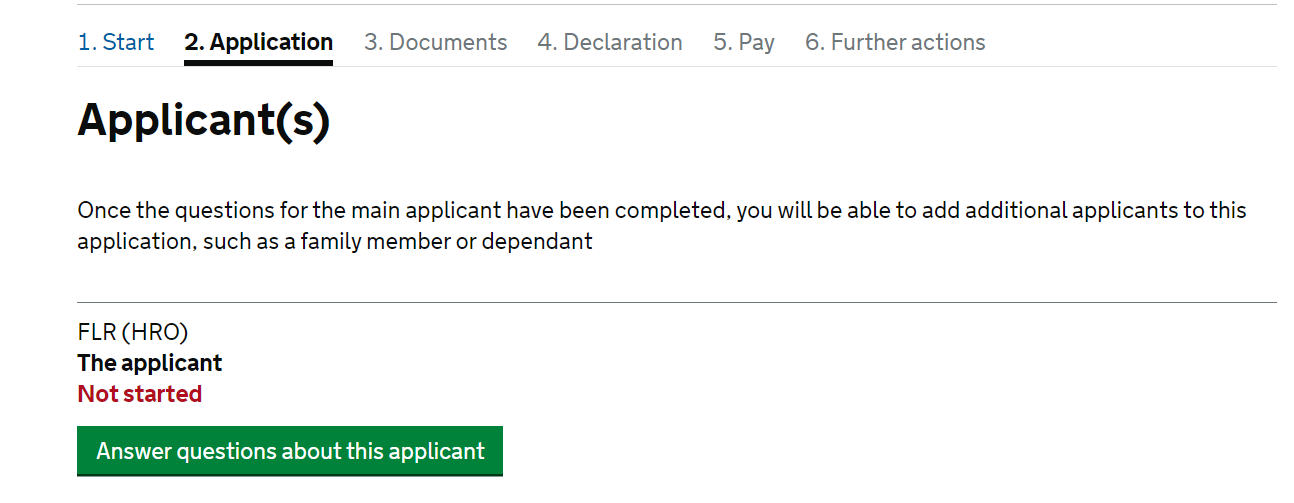
Task: Click the Applicant(s) page heading
Action: pos(204,121)
